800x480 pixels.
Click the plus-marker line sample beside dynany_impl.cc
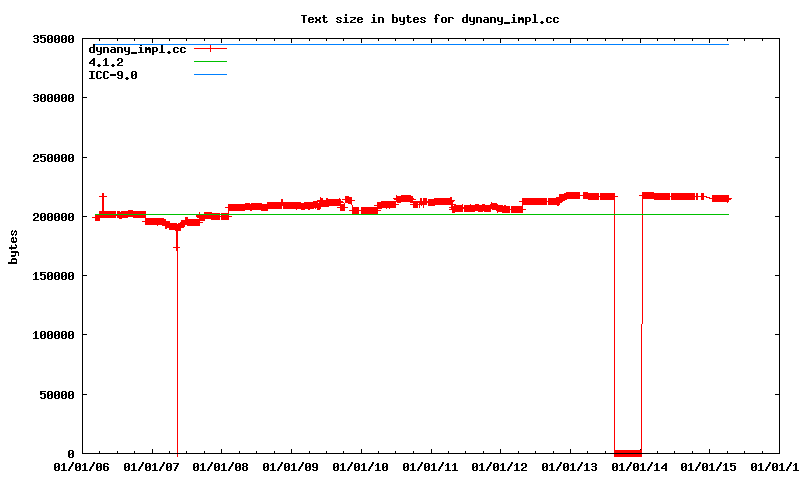pyautogui.click(x=211, y=49)
